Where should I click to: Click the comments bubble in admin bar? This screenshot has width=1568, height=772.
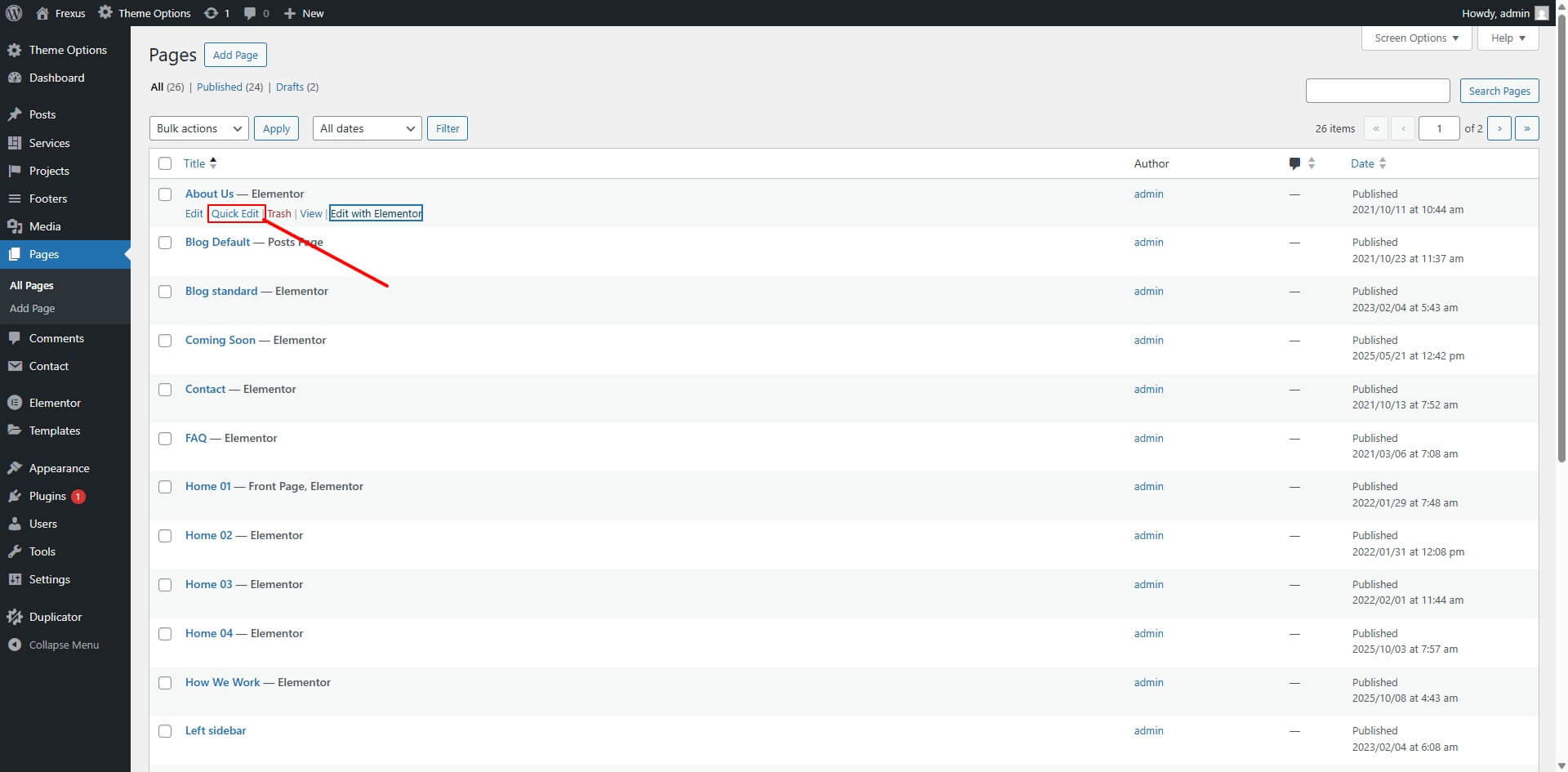(250, 13)
